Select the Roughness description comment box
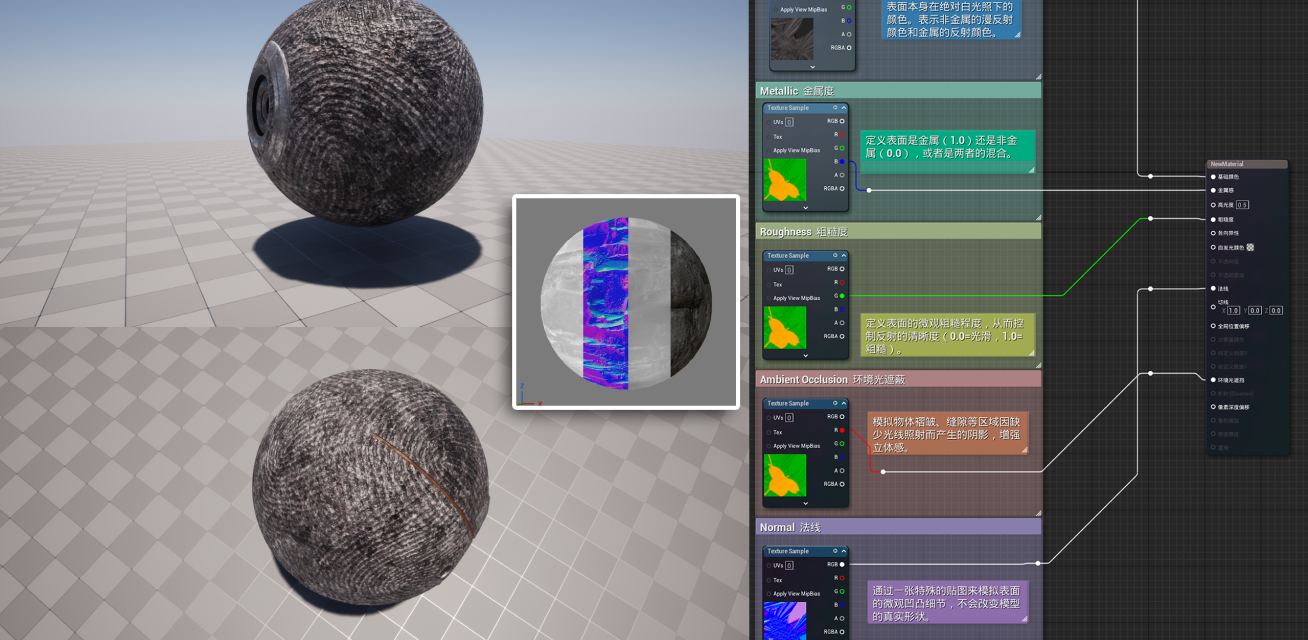Screen dimensions: 1308x640 [x=946, y=336]
